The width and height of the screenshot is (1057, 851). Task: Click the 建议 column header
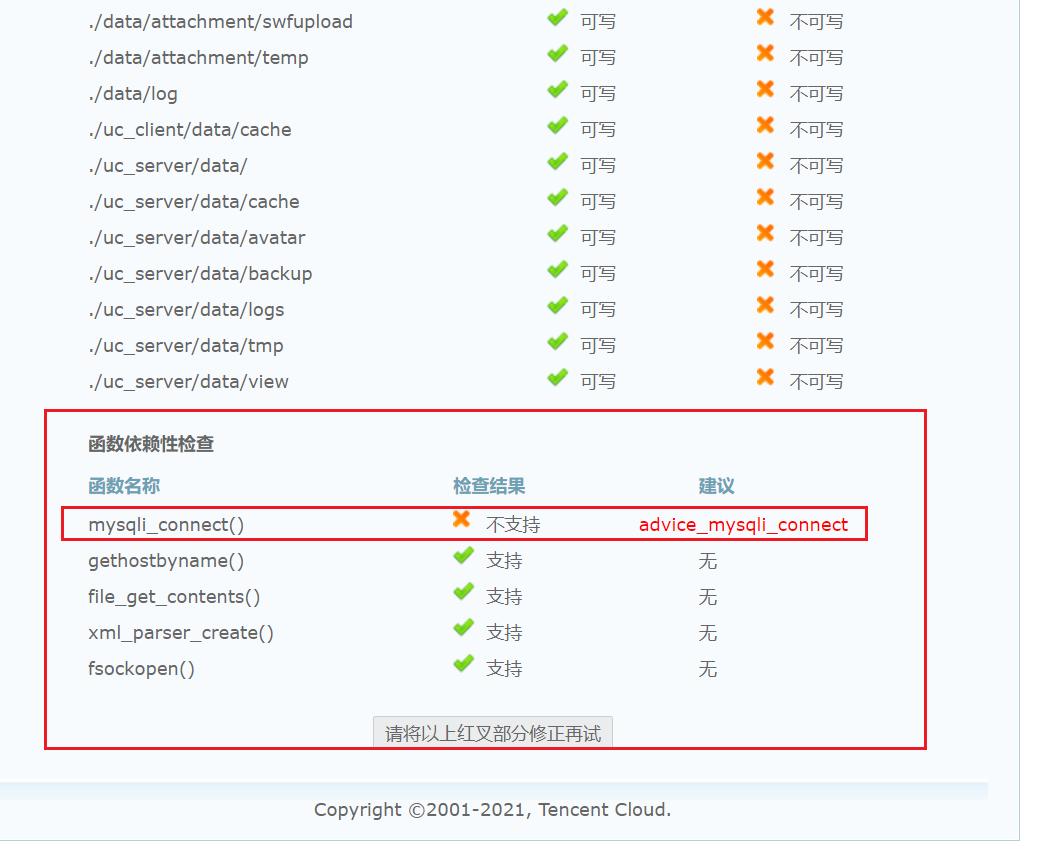click(716, 486)
